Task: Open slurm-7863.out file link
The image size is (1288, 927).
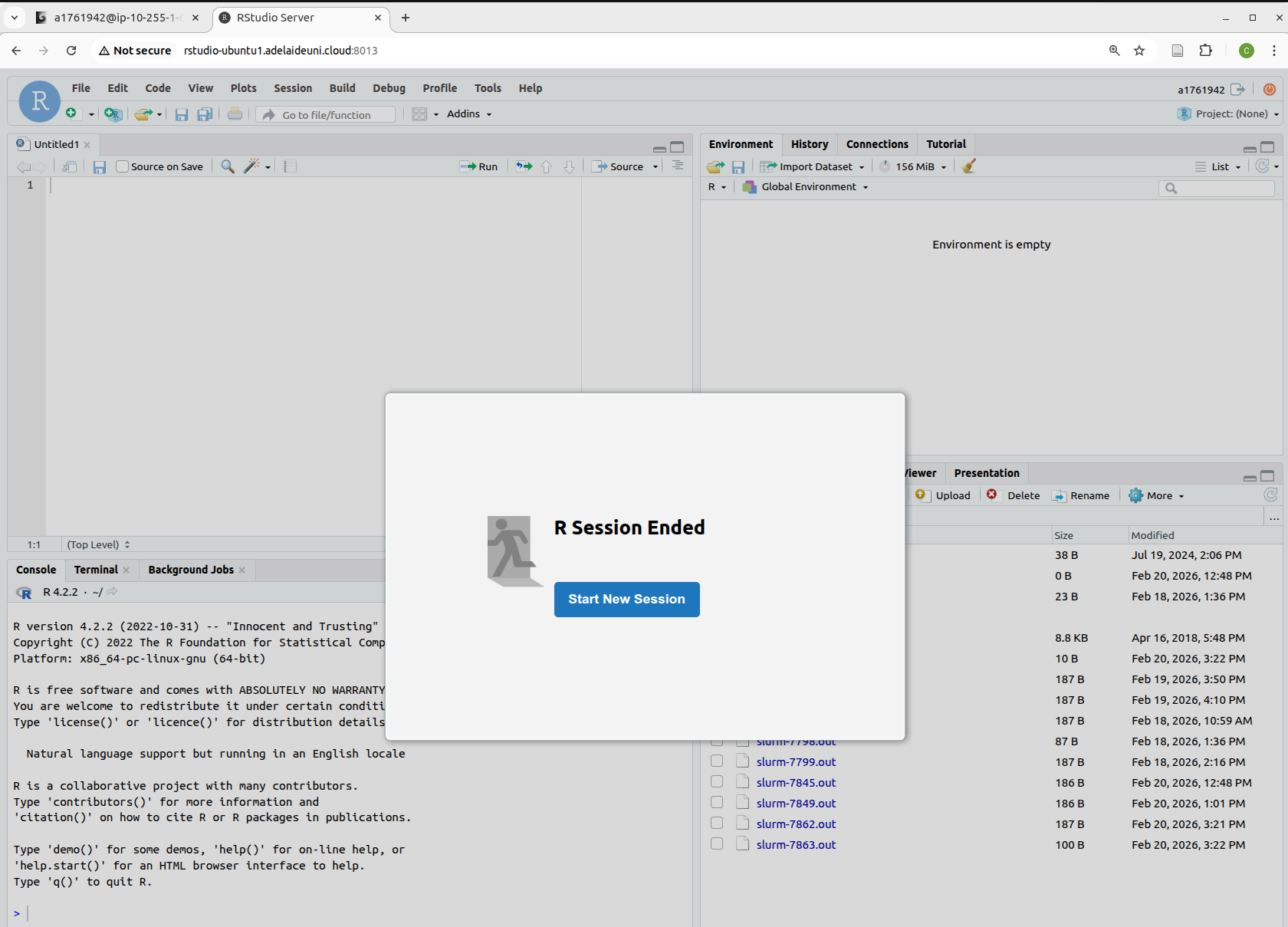Action: tap(796, 844)
